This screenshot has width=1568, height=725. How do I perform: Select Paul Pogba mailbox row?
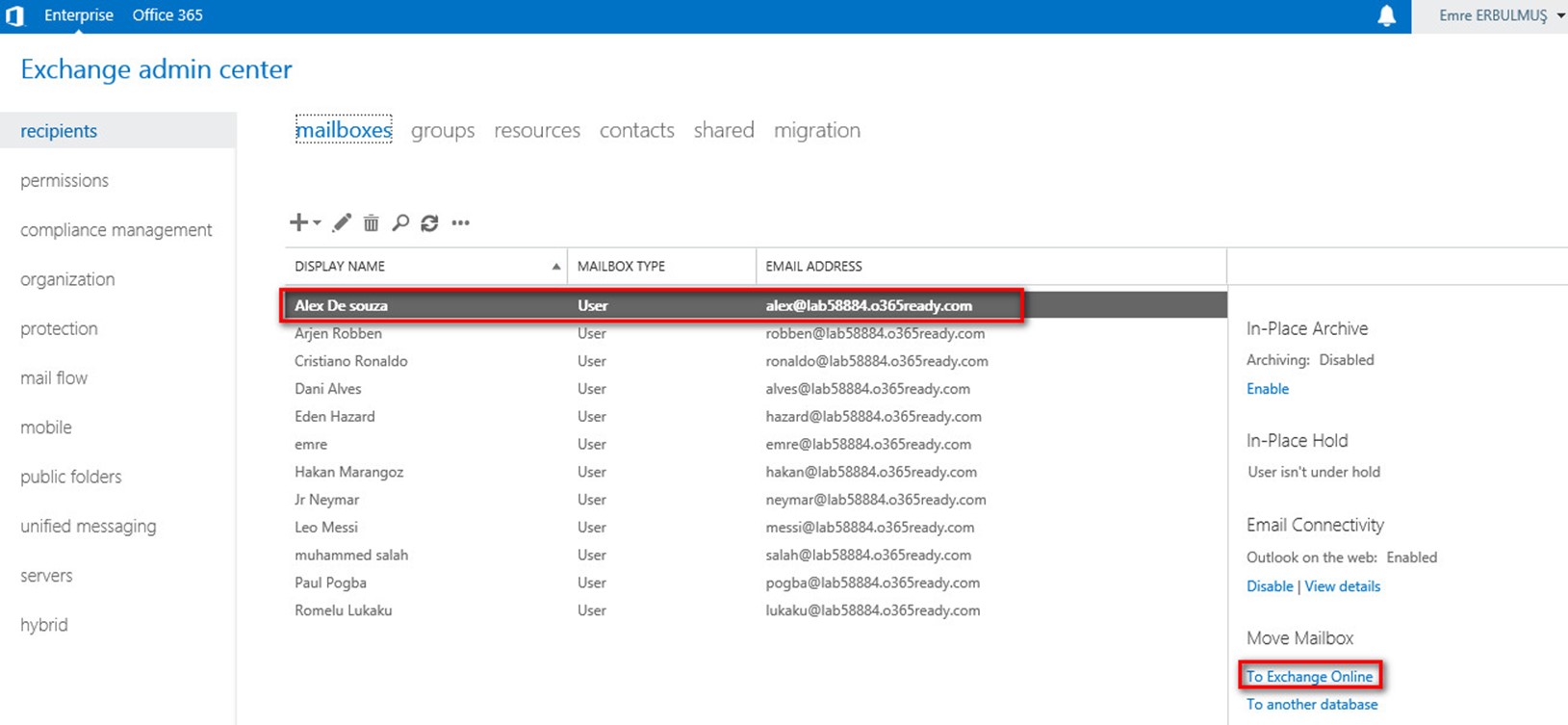tap(756, 583)
